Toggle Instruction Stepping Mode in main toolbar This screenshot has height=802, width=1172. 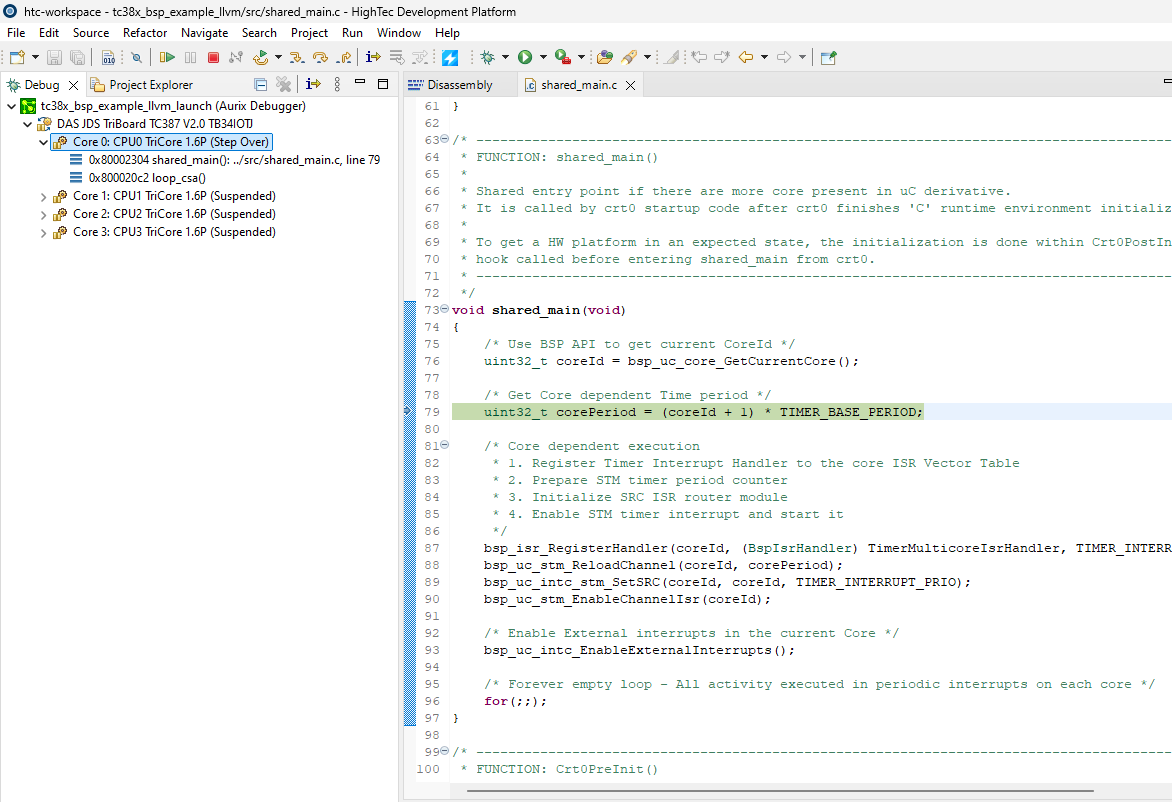click(x=373, y=57)
